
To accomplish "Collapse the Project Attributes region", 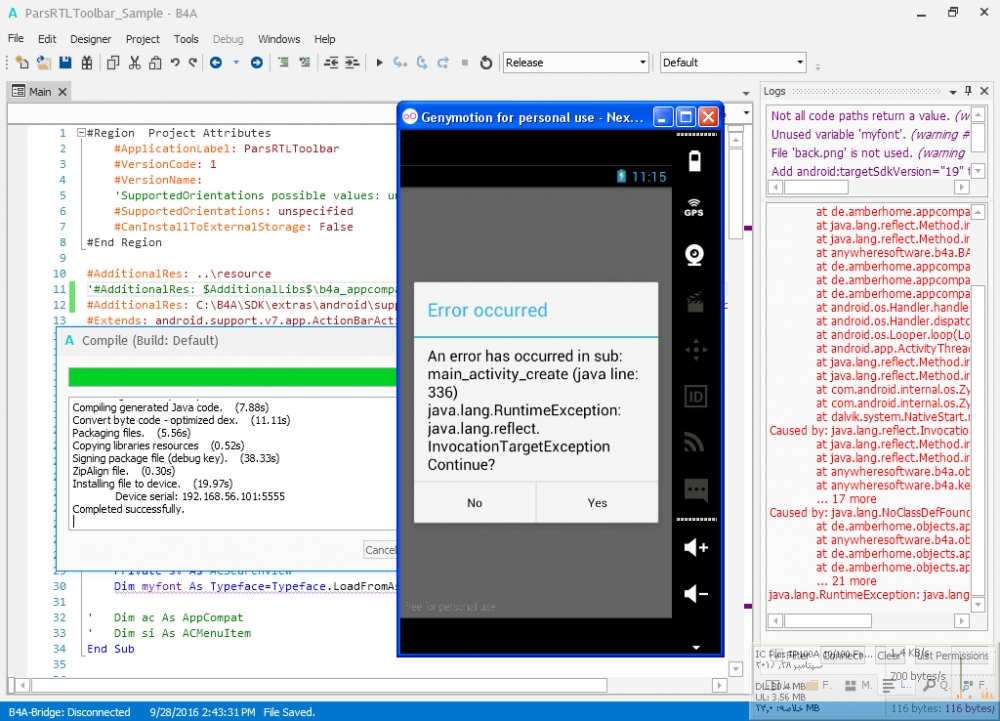I will coord(81,133).
